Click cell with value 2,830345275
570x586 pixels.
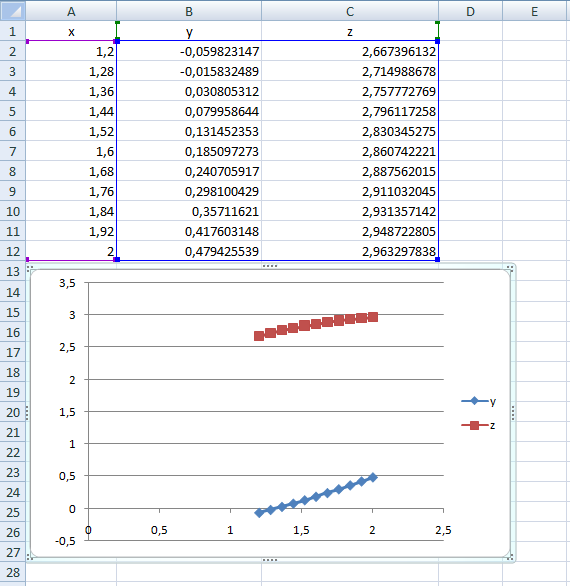pos(350,131)
